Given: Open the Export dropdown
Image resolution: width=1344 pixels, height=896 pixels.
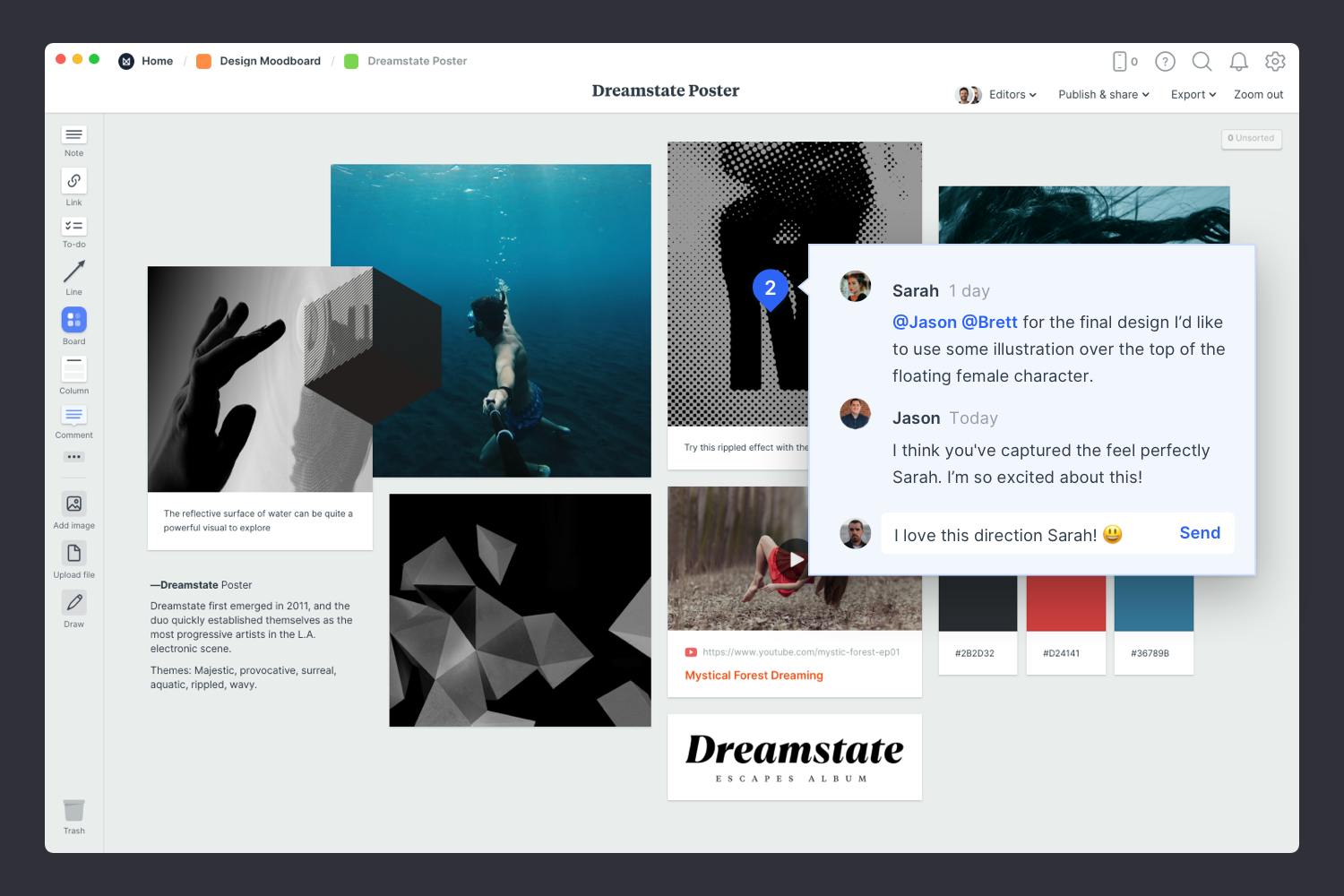Looking at the screenshot, I should coord(1192,94).
